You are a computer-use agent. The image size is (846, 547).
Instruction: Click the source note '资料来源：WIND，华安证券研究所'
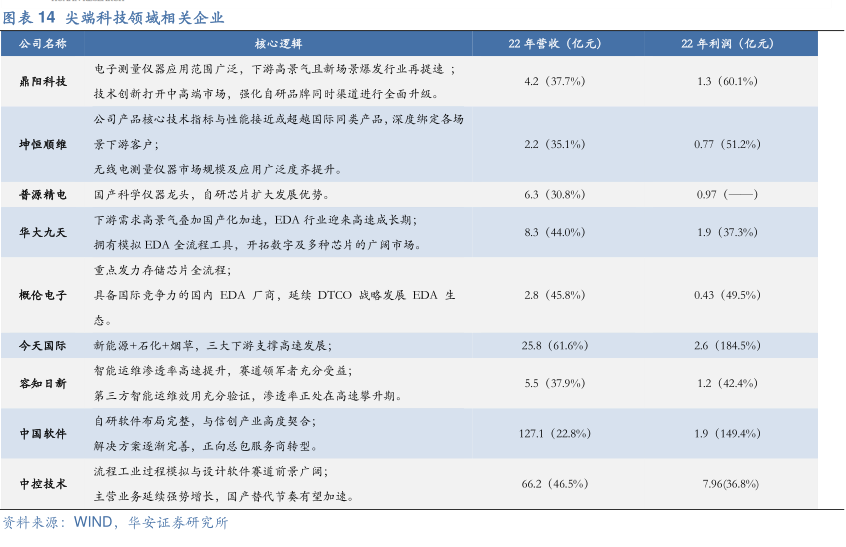point(115,522)
